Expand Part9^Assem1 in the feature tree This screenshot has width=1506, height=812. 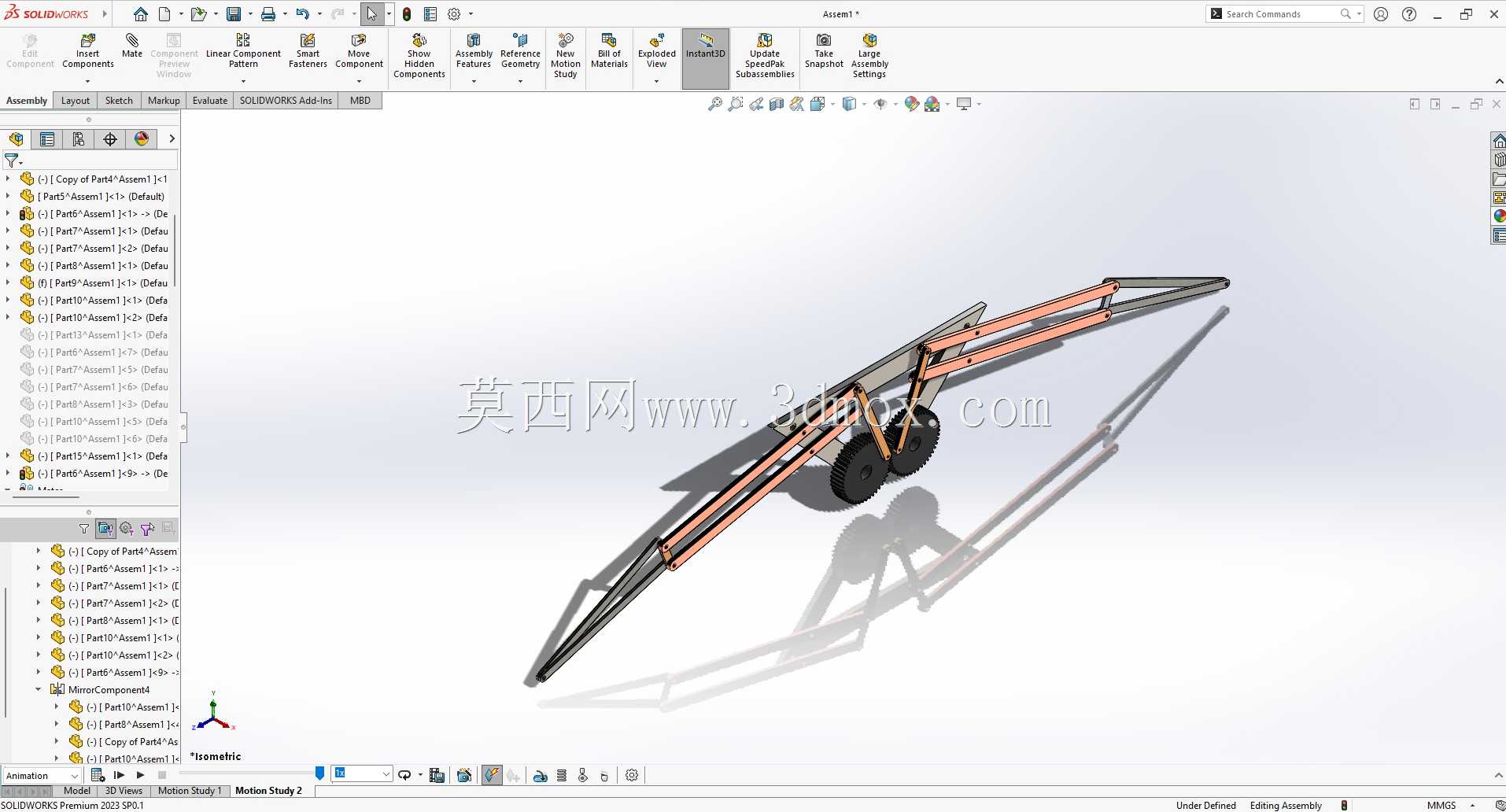[x=8, y=282]
